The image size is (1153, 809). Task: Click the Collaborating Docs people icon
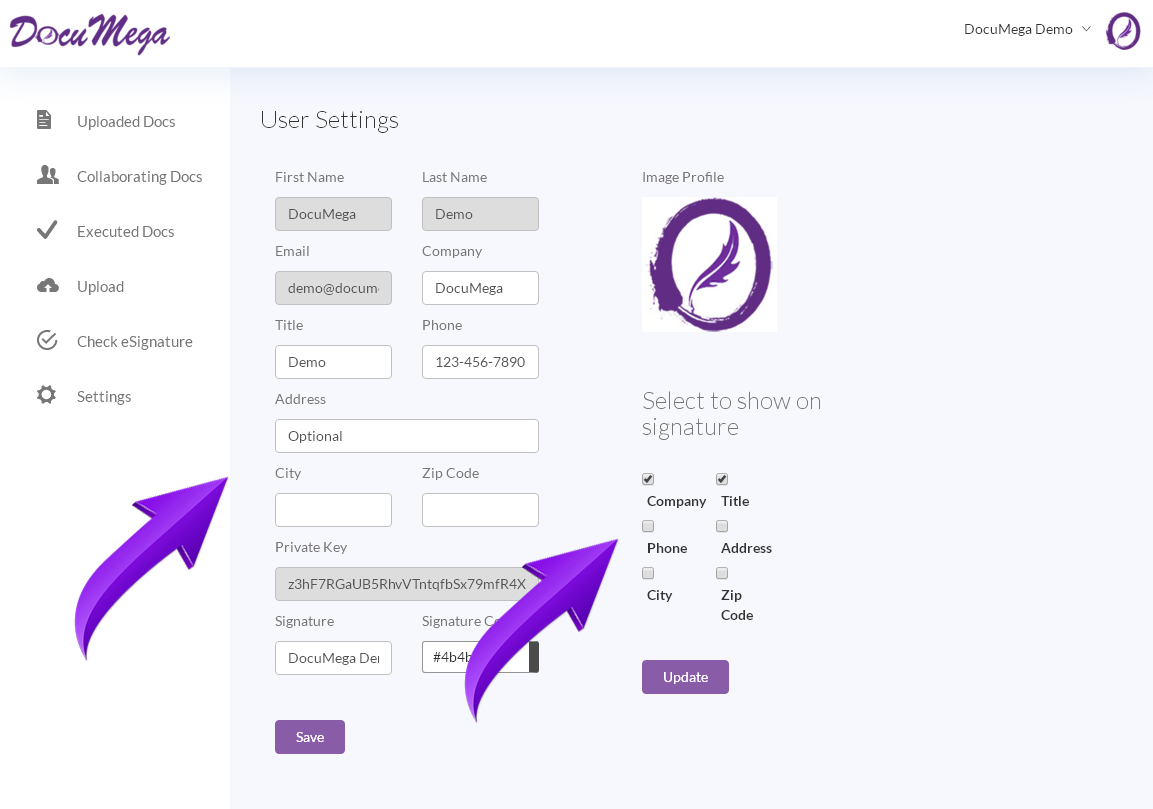point(48,175)
